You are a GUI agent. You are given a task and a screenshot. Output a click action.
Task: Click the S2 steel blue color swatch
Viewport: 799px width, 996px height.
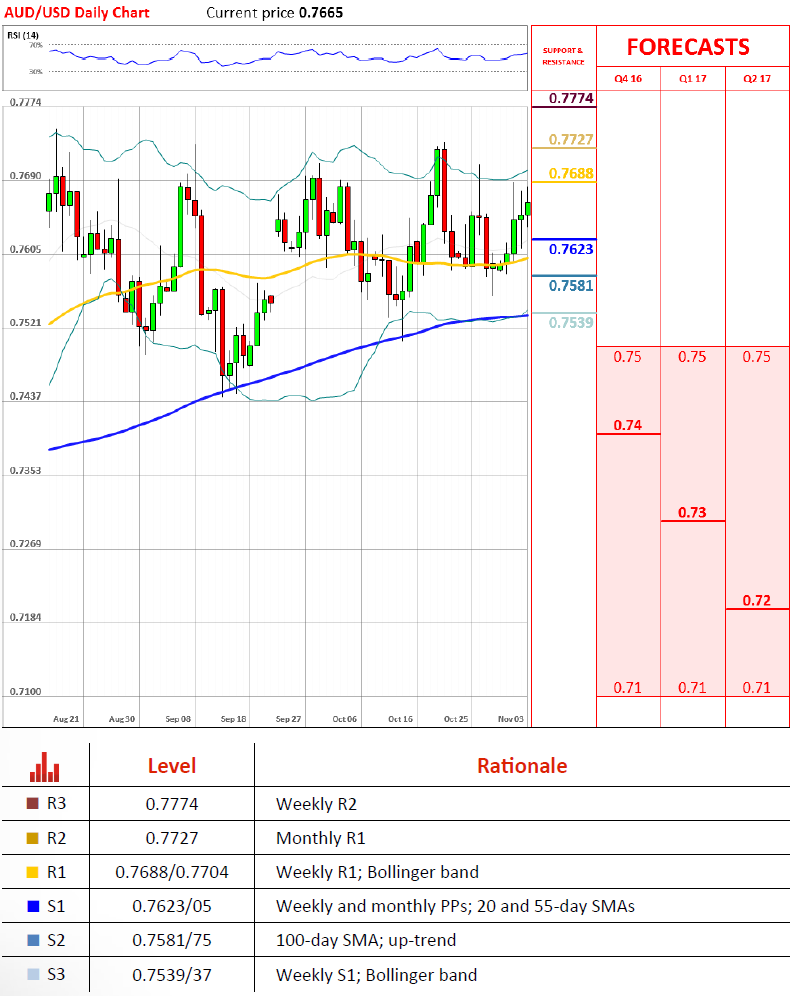(x=33, y=940)
